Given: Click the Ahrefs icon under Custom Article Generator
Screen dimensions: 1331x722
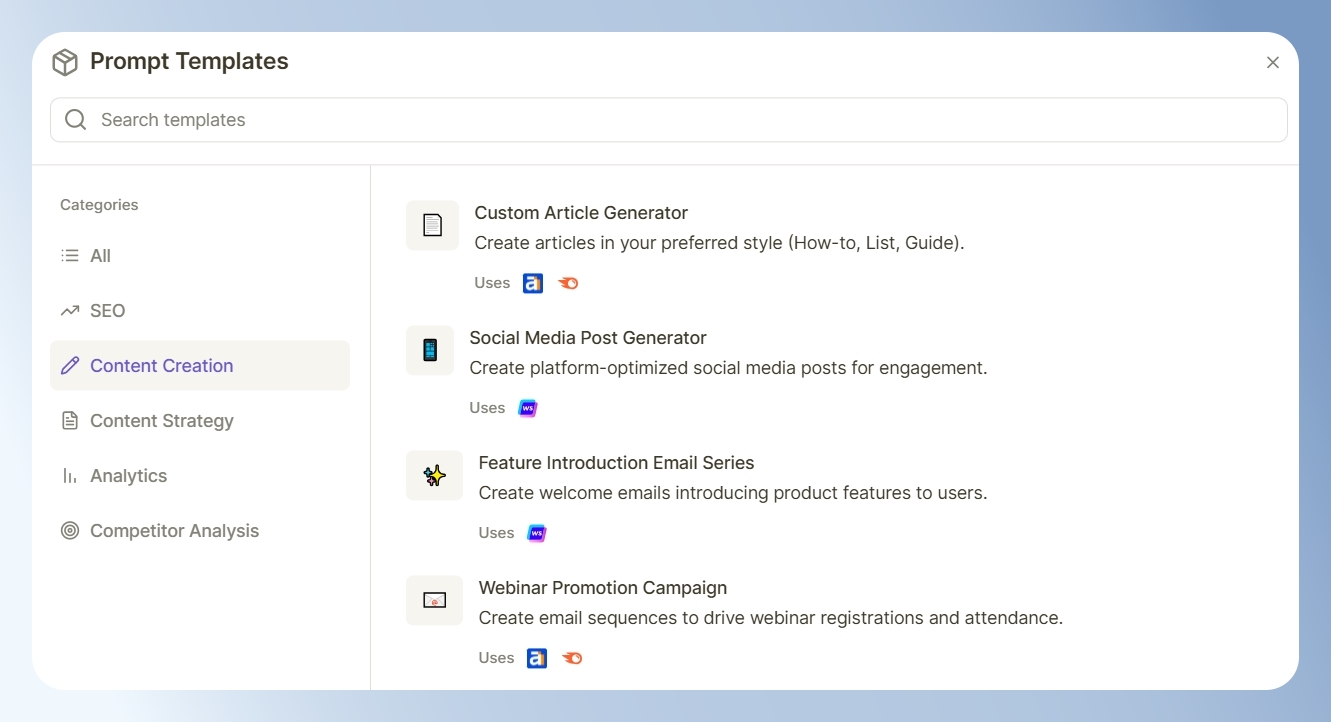Looking at the screenshot, I should pos(533,283).
